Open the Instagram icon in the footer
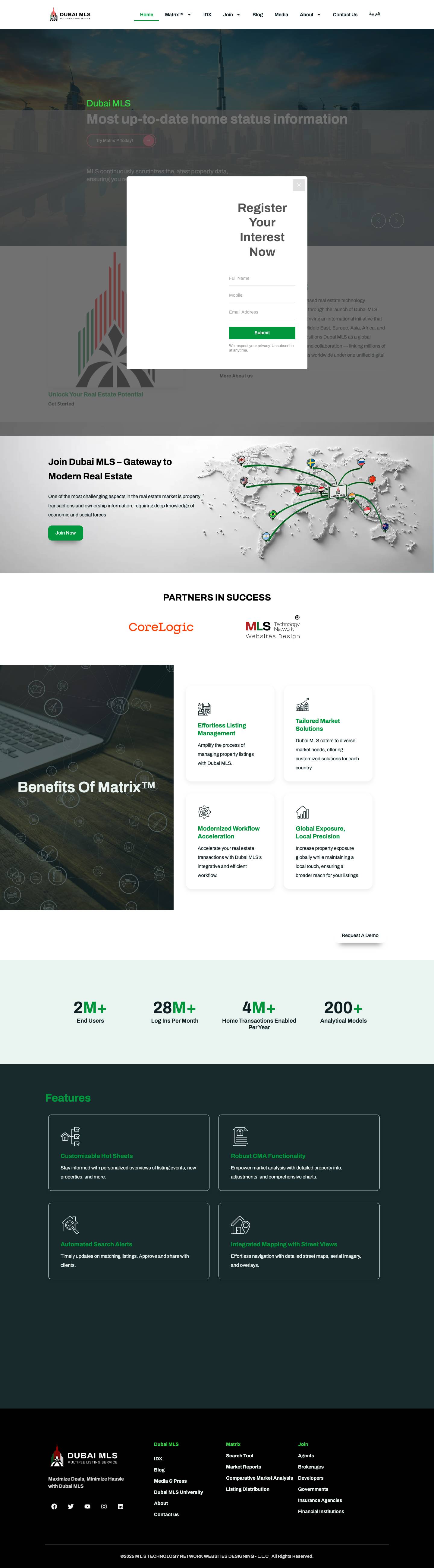This screenshot has width=434, height=1568. (104, 1506)
